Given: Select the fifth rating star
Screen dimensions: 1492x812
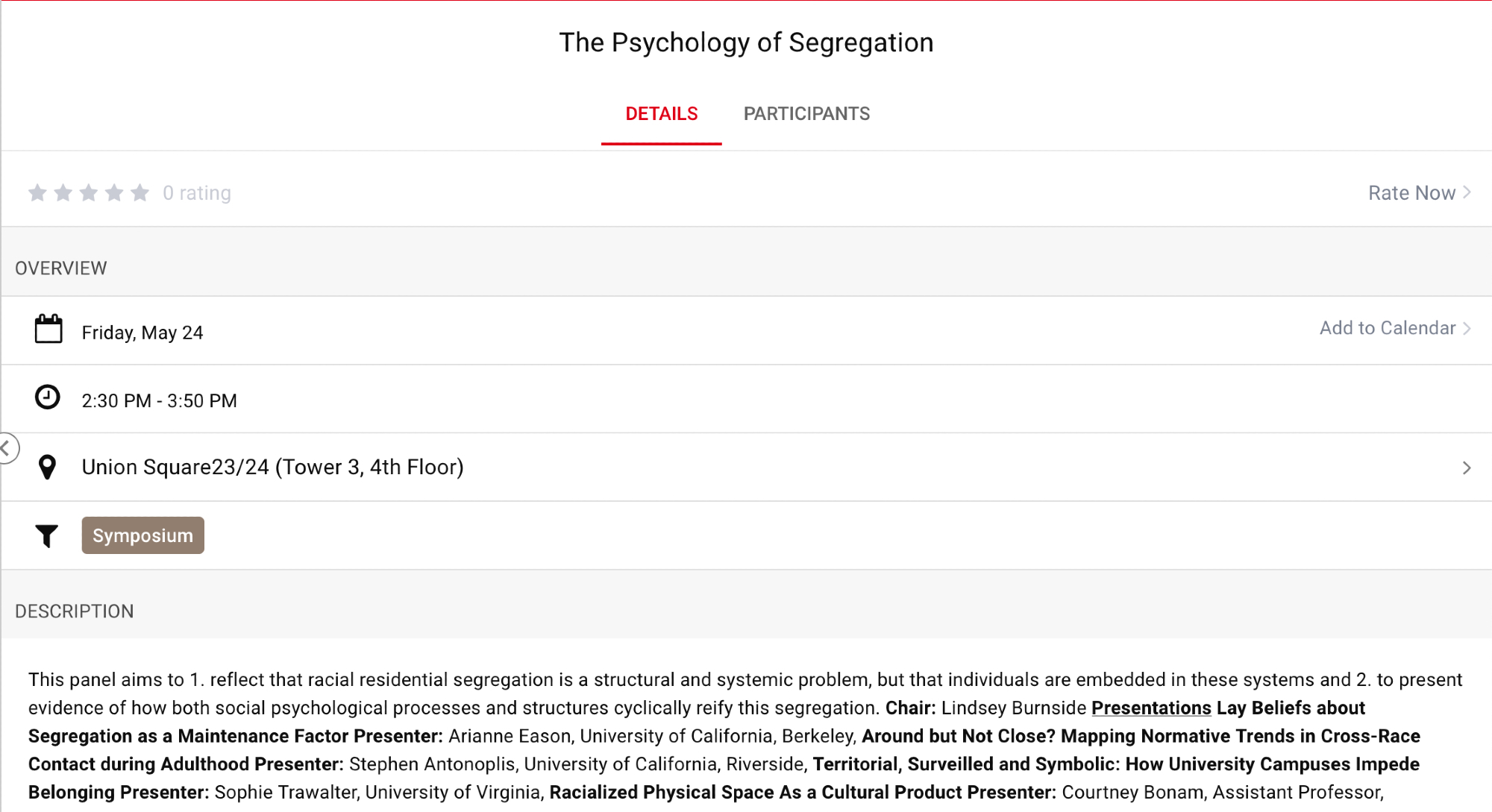Looking at the screenshot, I should 140,193.
